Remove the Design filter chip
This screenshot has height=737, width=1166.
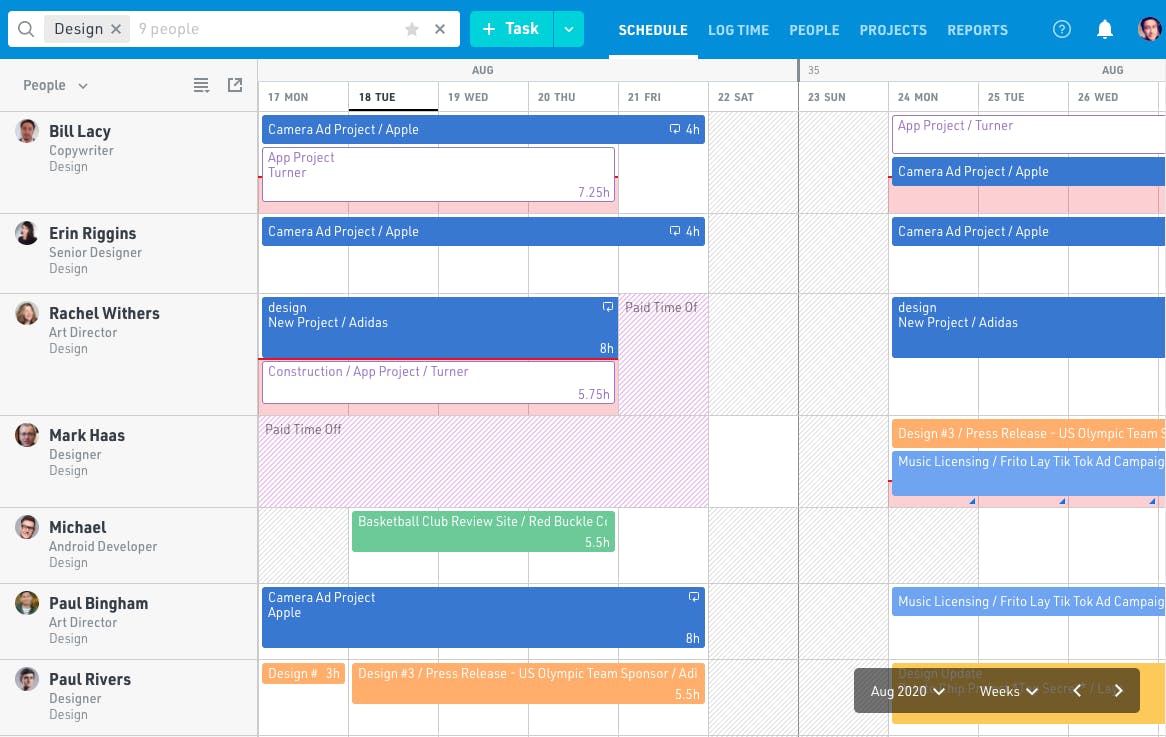[x=116, y=29]
